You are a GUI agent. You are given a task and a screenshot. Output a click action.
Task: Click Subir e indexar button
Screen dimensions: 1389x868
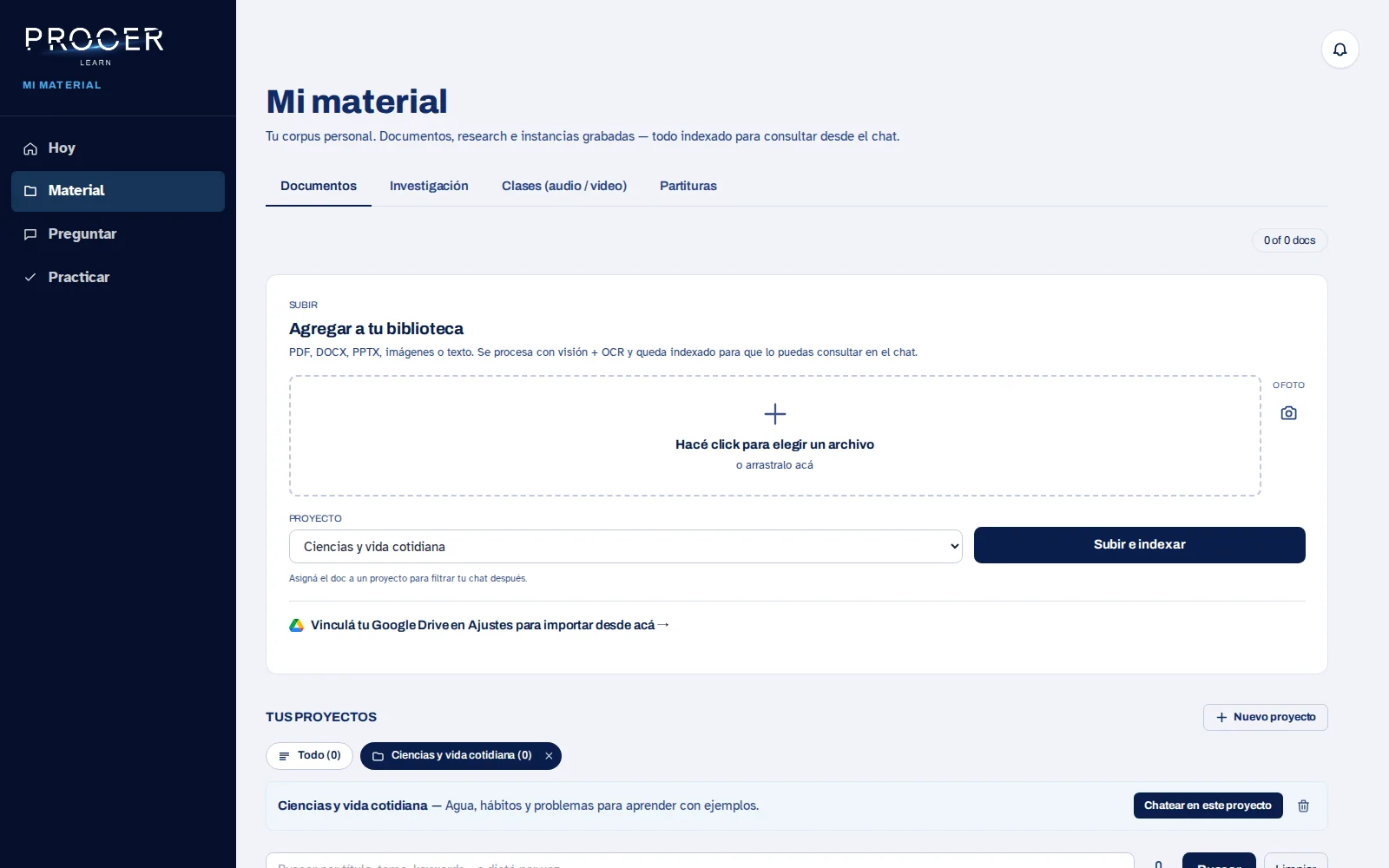click(x=1140, y=545)
